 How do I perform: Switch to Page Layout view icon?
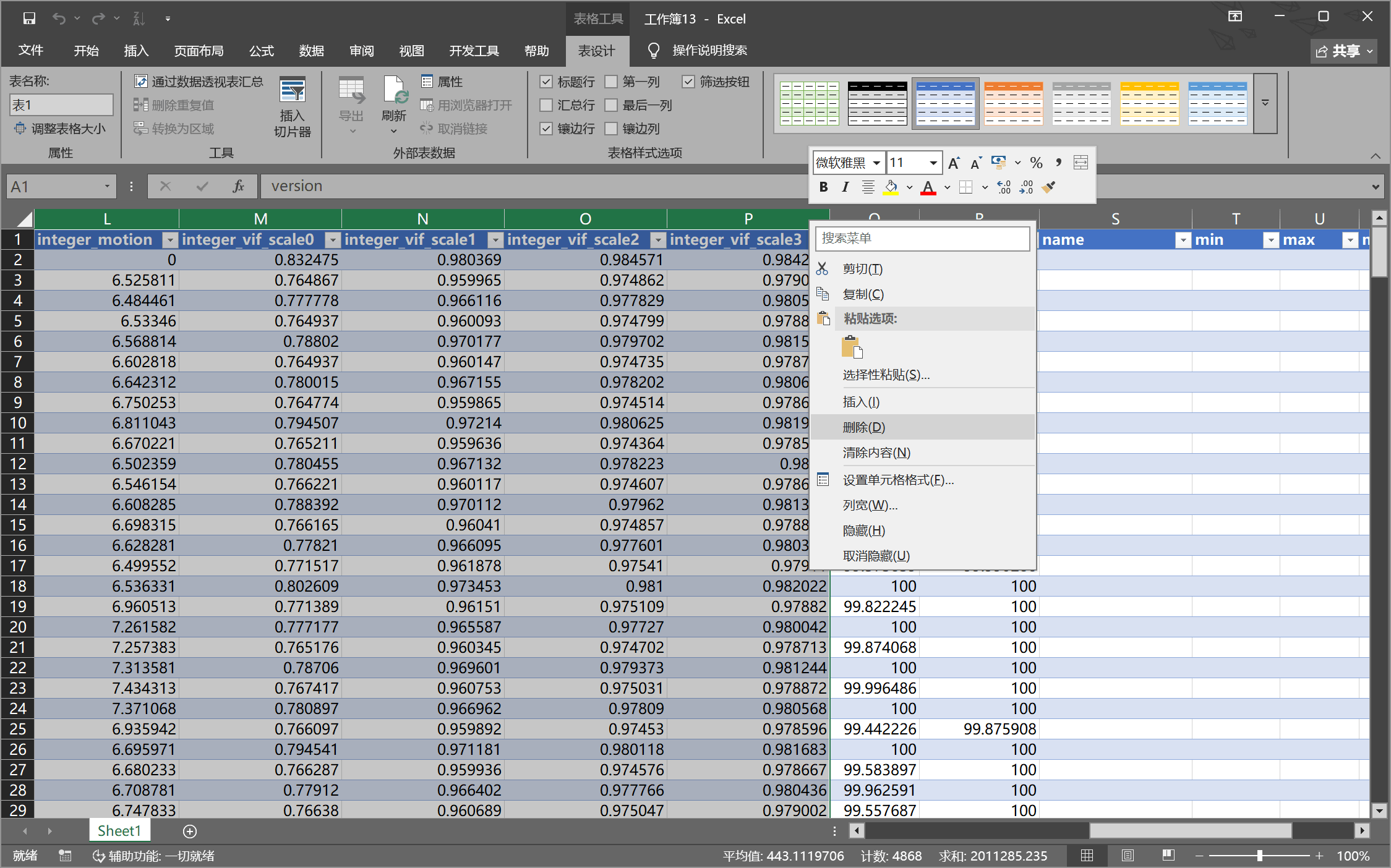pyautogui.click(x=1128, y=856)
